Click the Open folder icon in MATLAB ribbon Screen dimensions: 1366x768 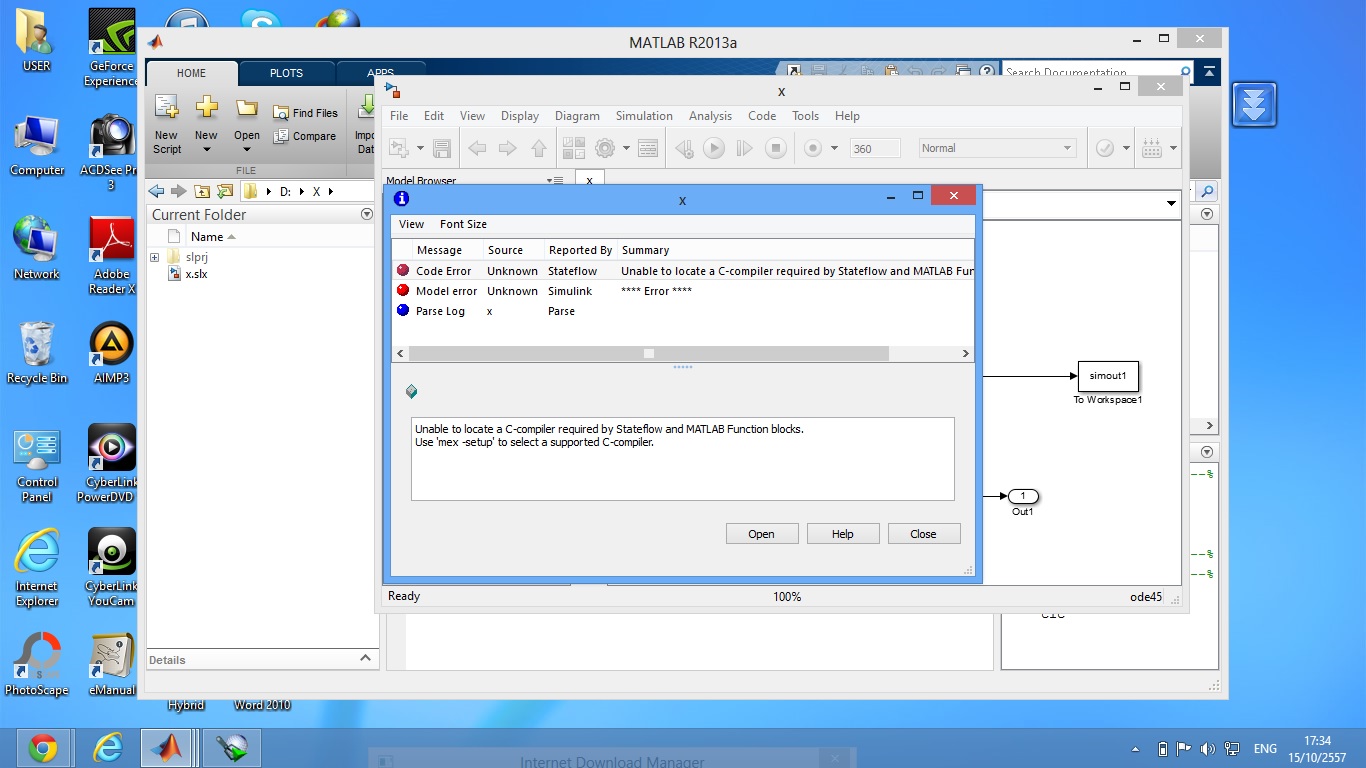click(247, 108)
